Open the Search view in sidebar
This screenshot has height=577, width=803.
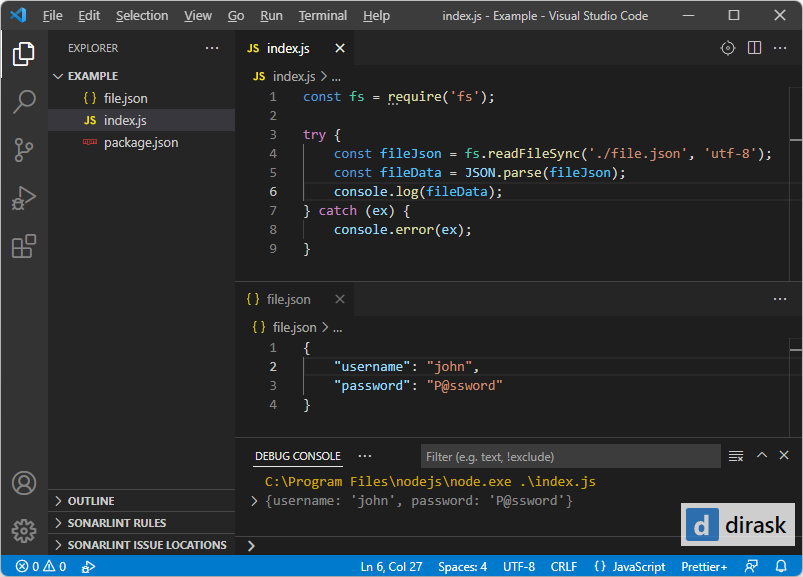point(23,101)
